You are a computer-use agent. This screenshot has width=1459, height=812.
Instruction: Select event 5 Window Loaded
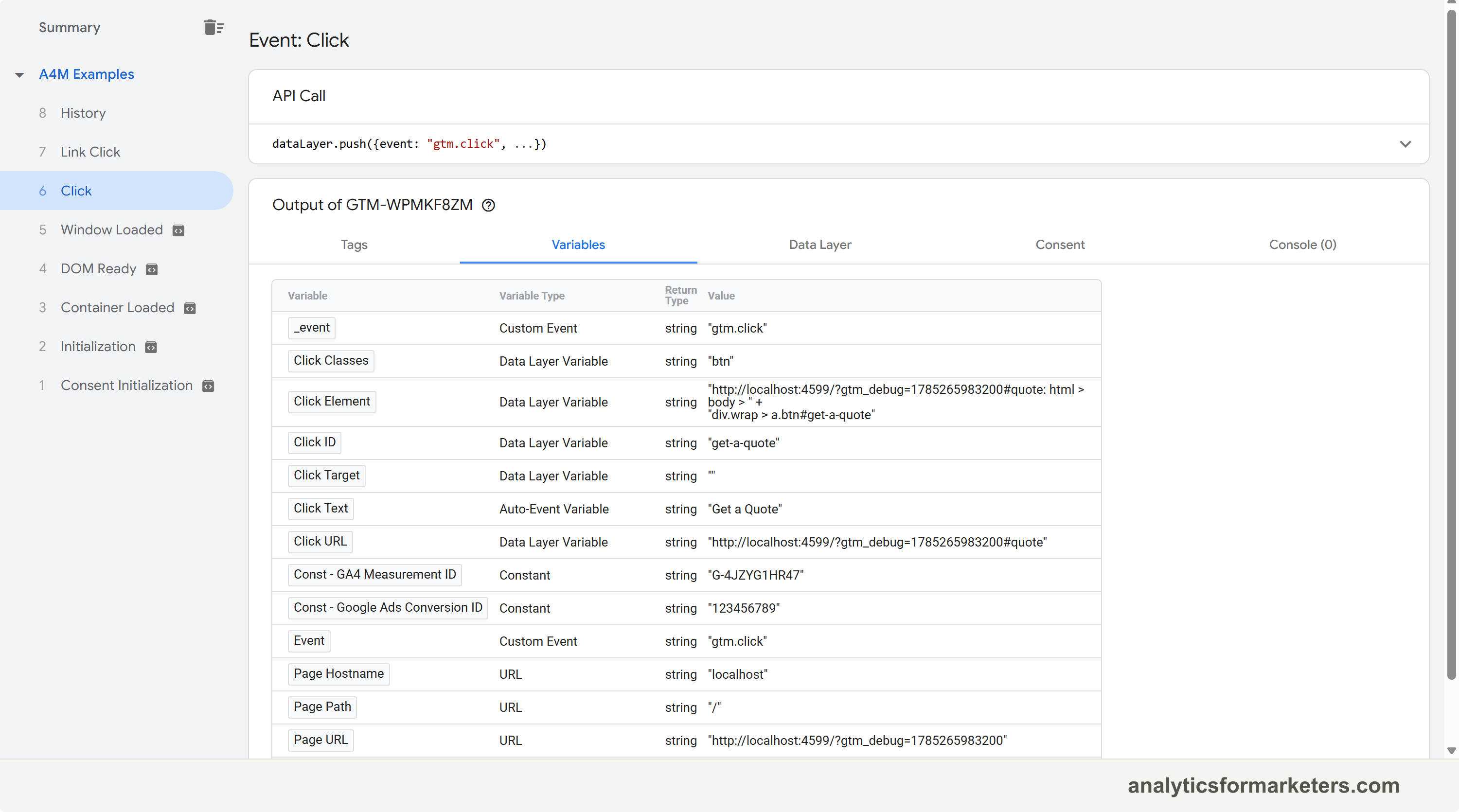[x=116, y=230]
